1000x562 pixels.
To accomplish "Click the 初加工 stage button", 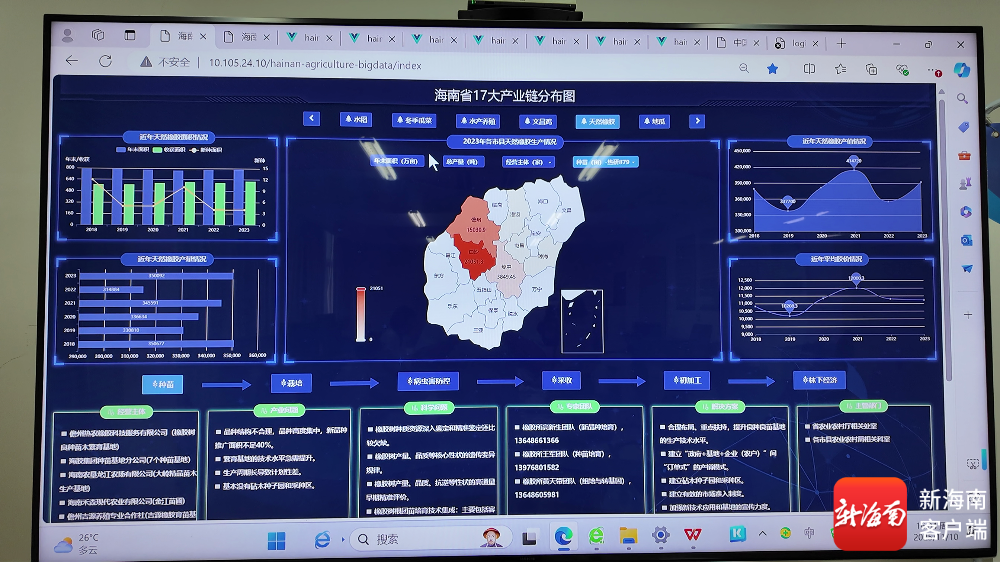I will pyautogui.click(x=687, y=381).
